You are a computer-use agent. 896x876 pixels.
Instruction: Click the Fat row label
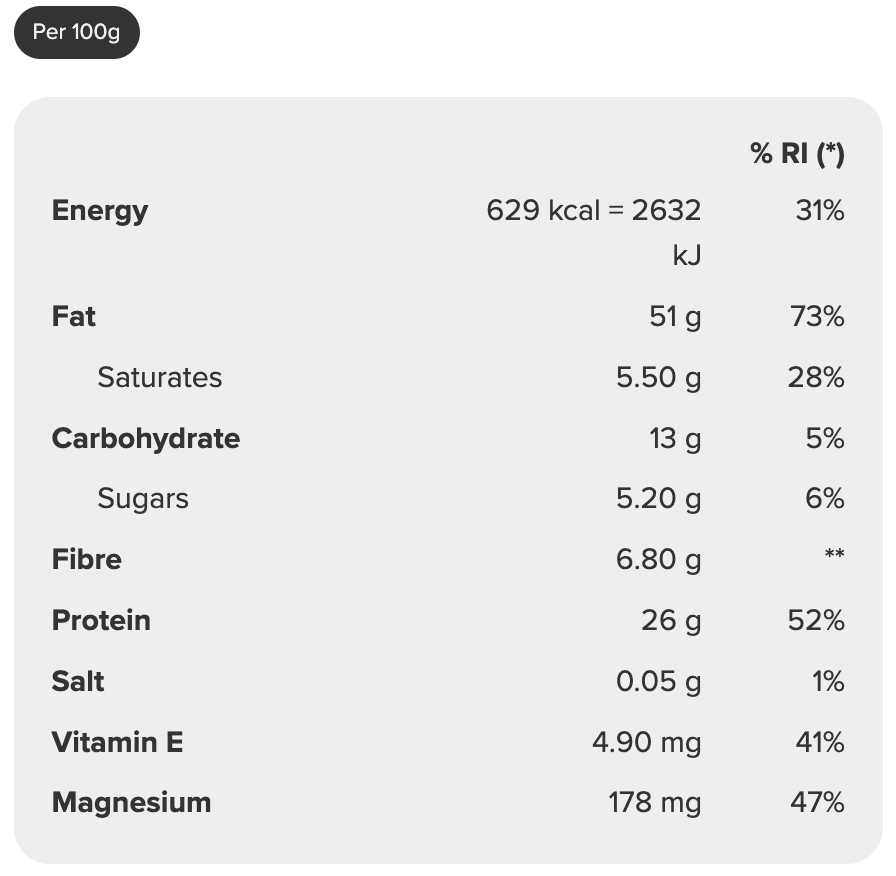(74, 317)
